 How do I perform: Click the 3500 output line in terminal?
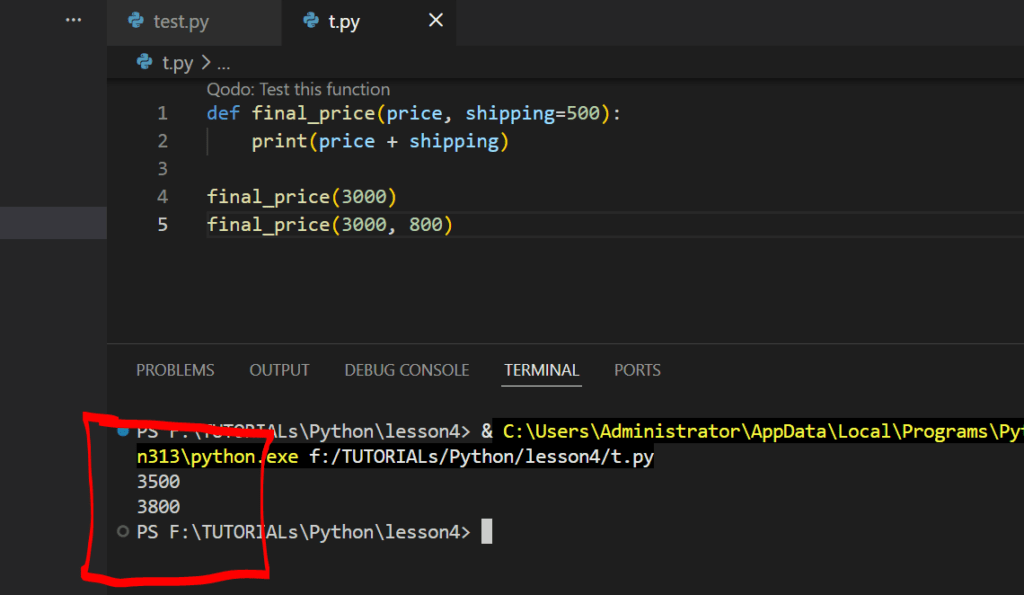(158, 482)
